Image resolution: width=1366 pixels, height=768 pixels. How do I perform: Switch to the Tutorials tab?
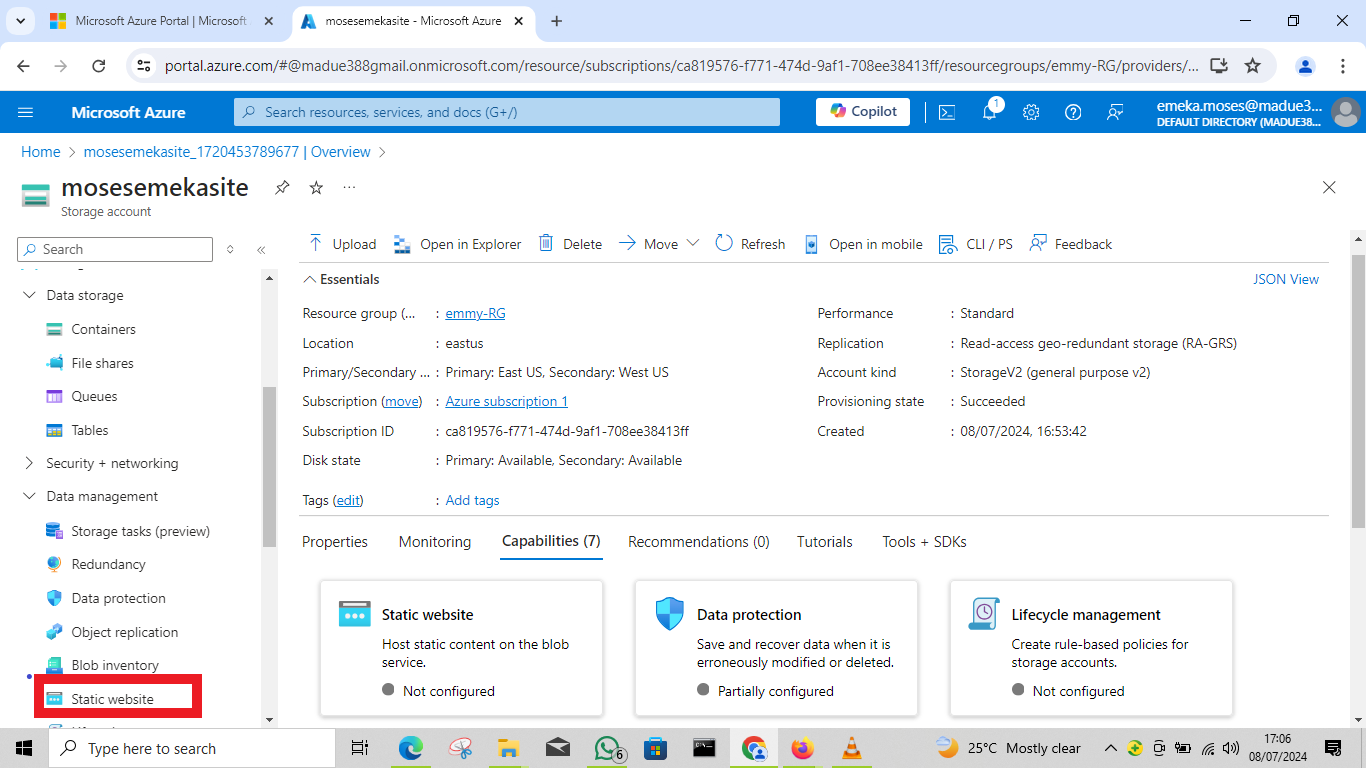click(x=825, y=542)
